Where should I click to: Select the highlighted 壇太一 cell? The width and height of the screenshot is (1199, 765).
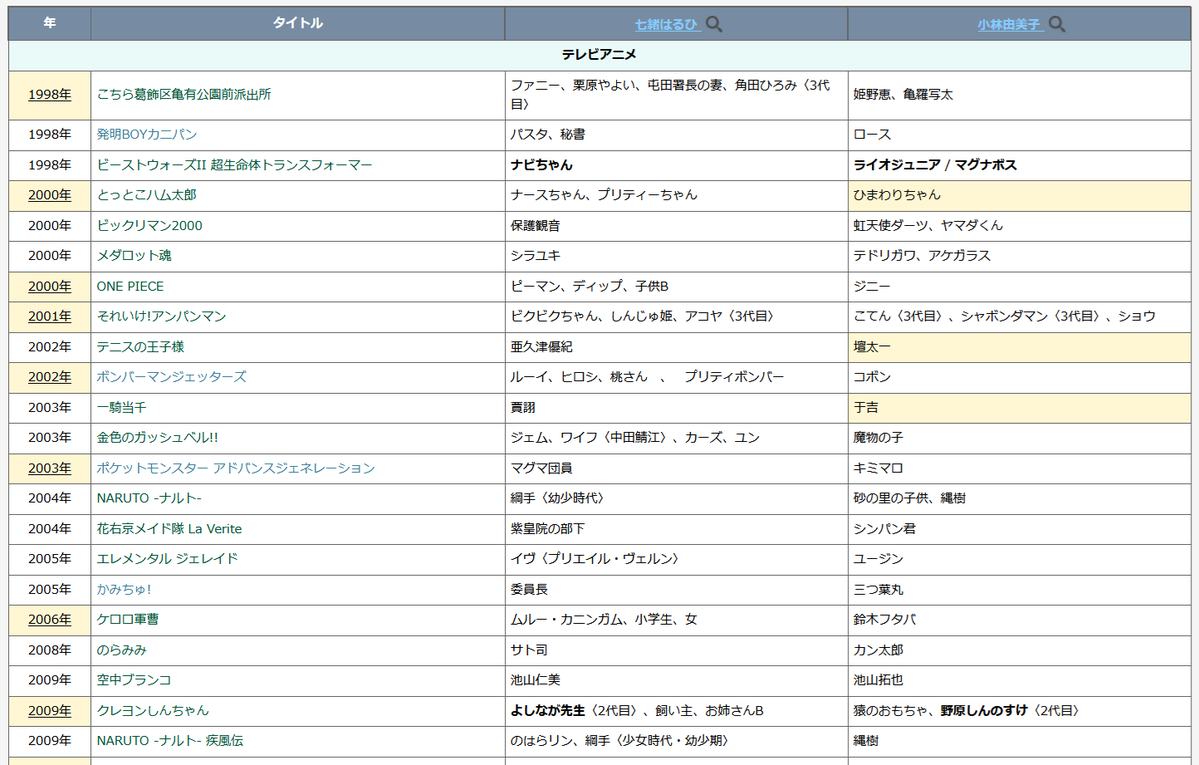(x=1019, y=347)
